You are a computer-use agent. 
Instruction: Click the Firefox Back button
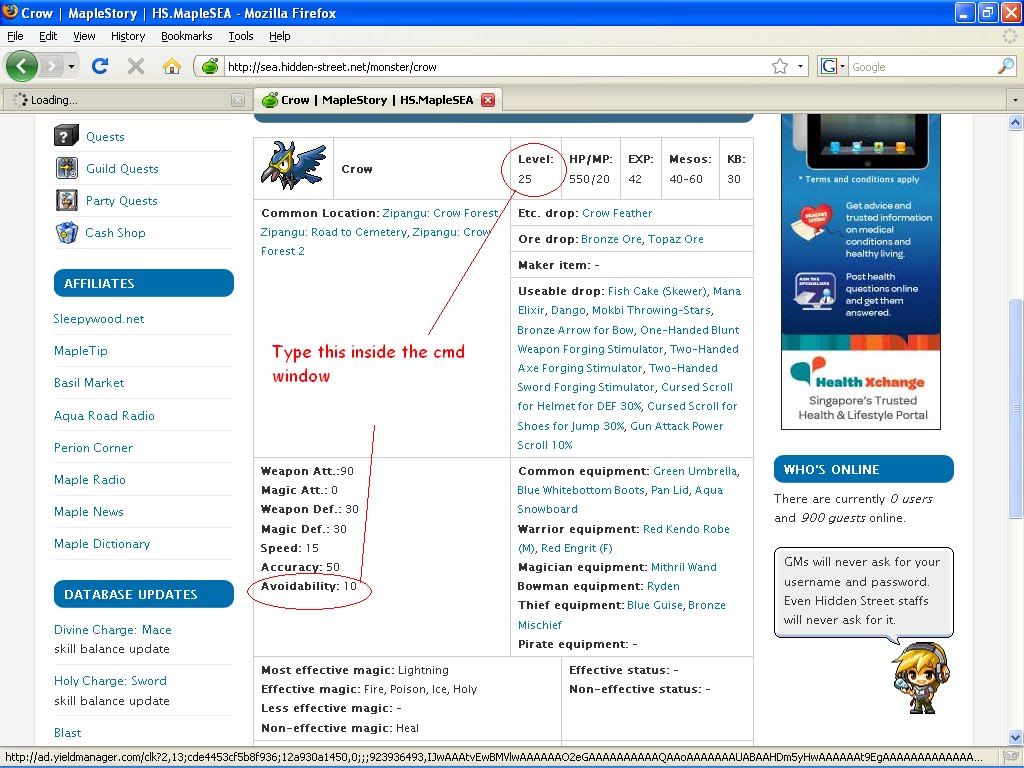22,66
